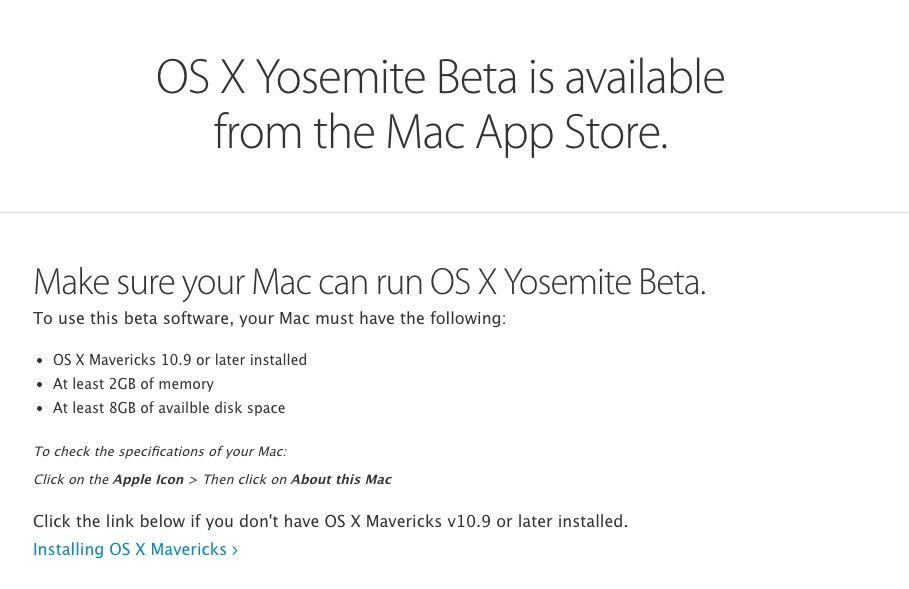Click the chevron arrow after Installing OS X Mavericks
Image resolution: width=909 pixels, height=589 pixels.
pyautogui.click(x=235, y=550)
